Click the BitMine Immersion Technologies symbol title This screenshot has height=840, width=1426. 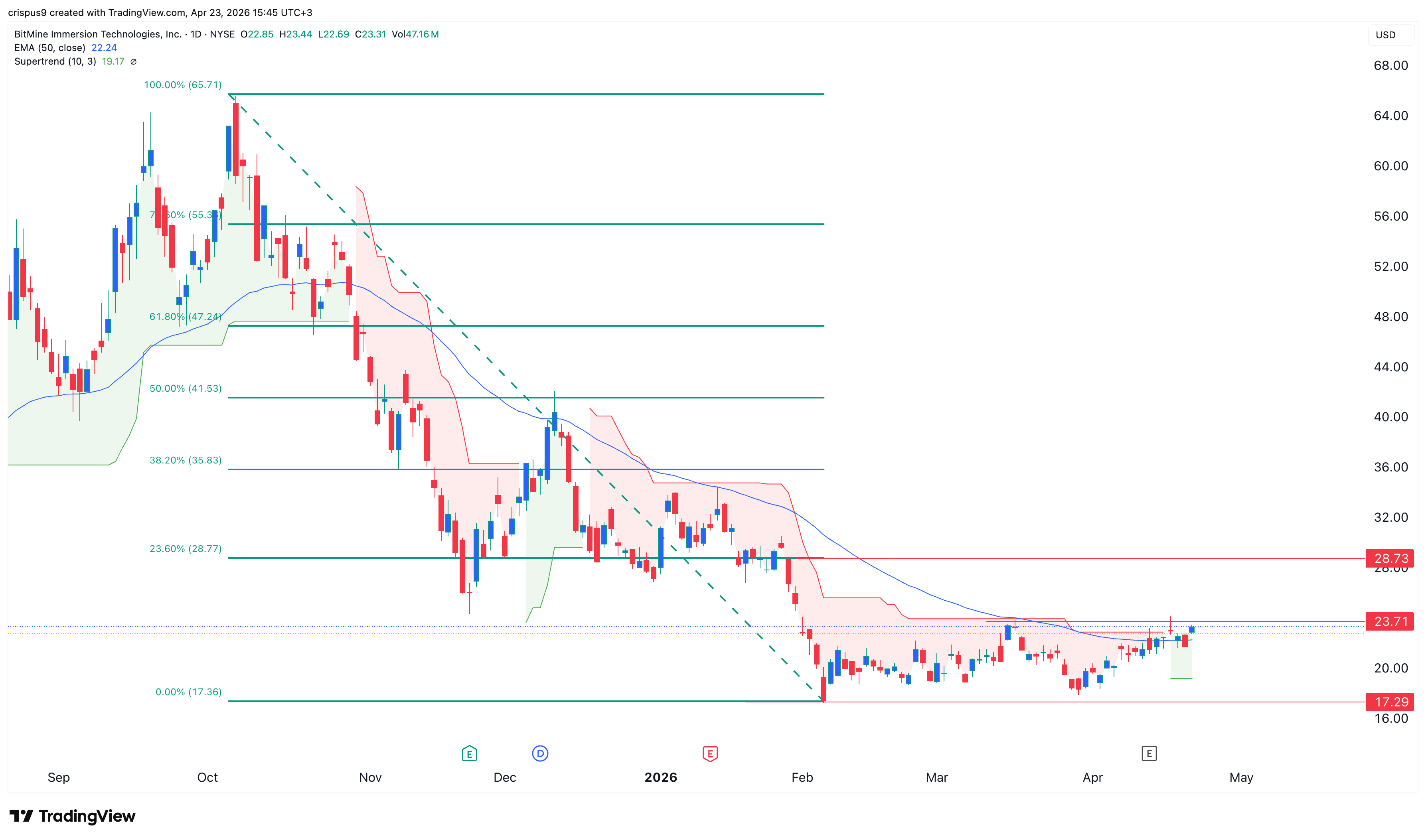point(97,35)
